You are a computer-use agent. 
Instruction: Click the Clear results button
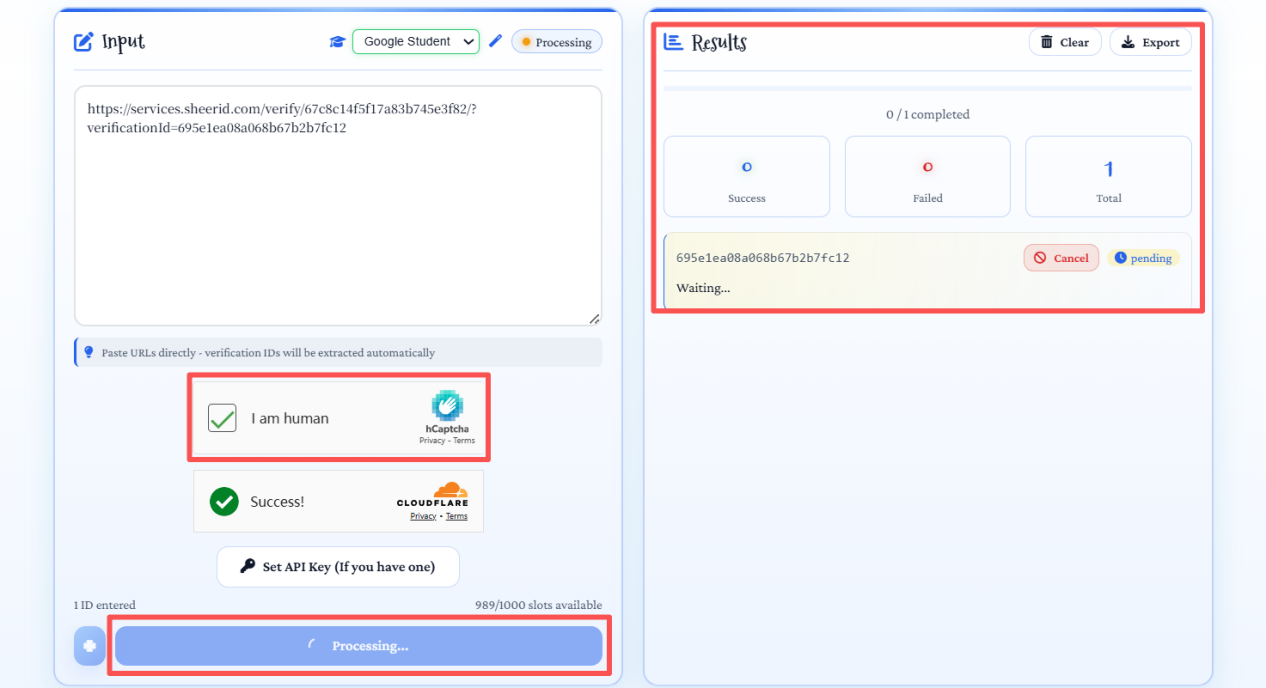click(1065, 42)
